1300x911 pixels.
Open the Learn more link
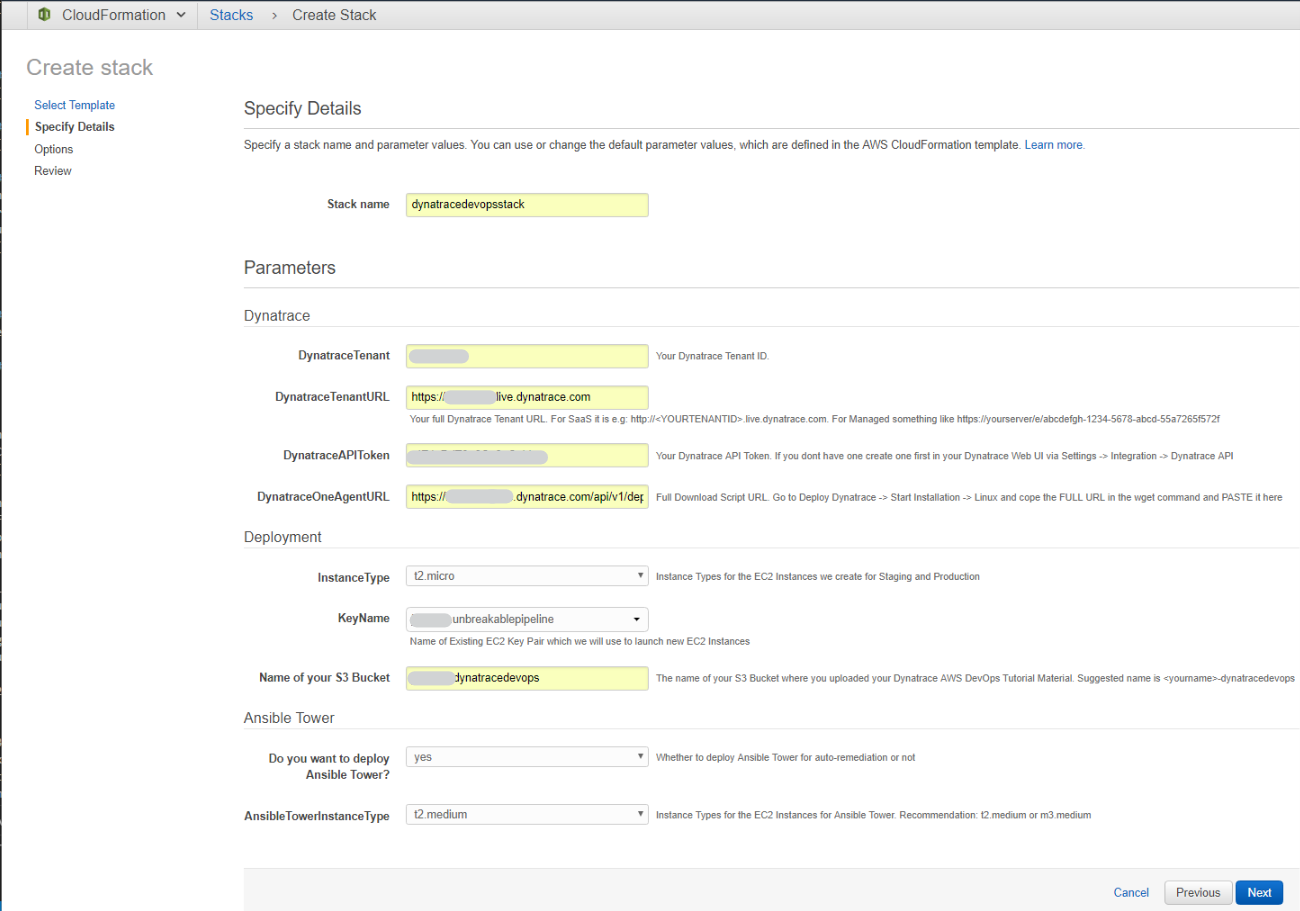click(x=1054, y=145)
